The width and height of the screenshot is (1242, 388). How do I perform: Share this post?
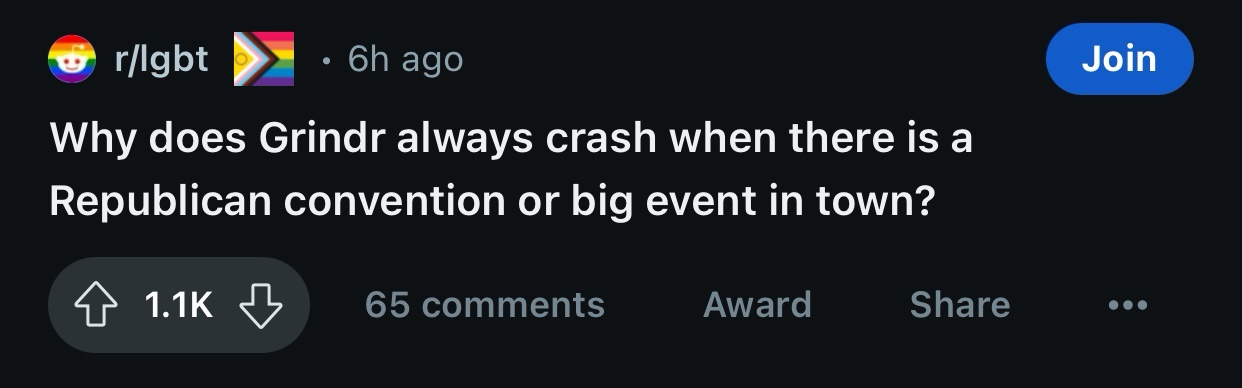tap(960, 304)
